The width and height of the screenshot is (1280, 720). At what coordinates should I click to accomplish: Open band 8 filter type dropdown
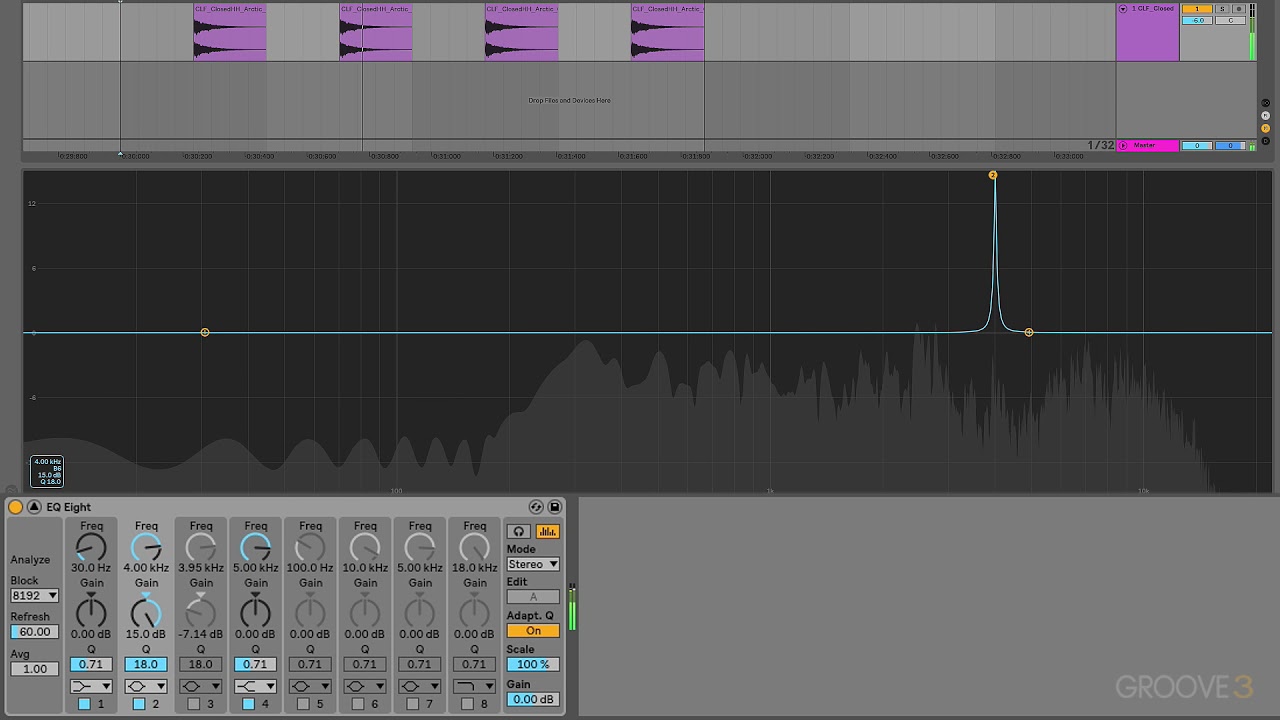coord(474,686)
